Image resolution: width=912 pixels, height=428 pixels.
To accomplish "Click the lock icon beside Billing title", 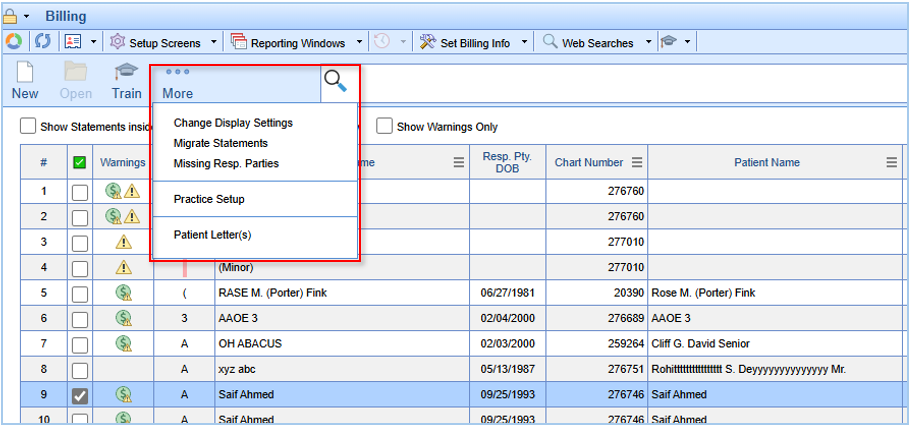I will [x=10, y=16].
